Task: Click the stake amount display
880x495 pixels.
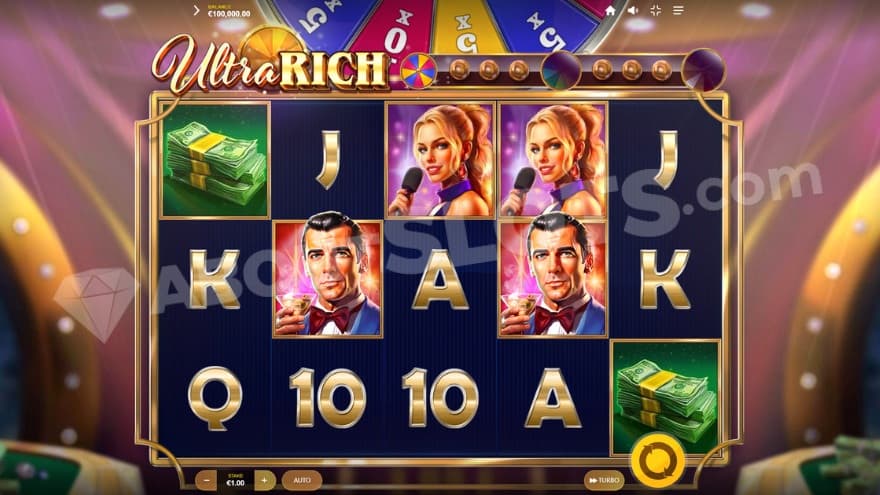Action: coord(235,480)
